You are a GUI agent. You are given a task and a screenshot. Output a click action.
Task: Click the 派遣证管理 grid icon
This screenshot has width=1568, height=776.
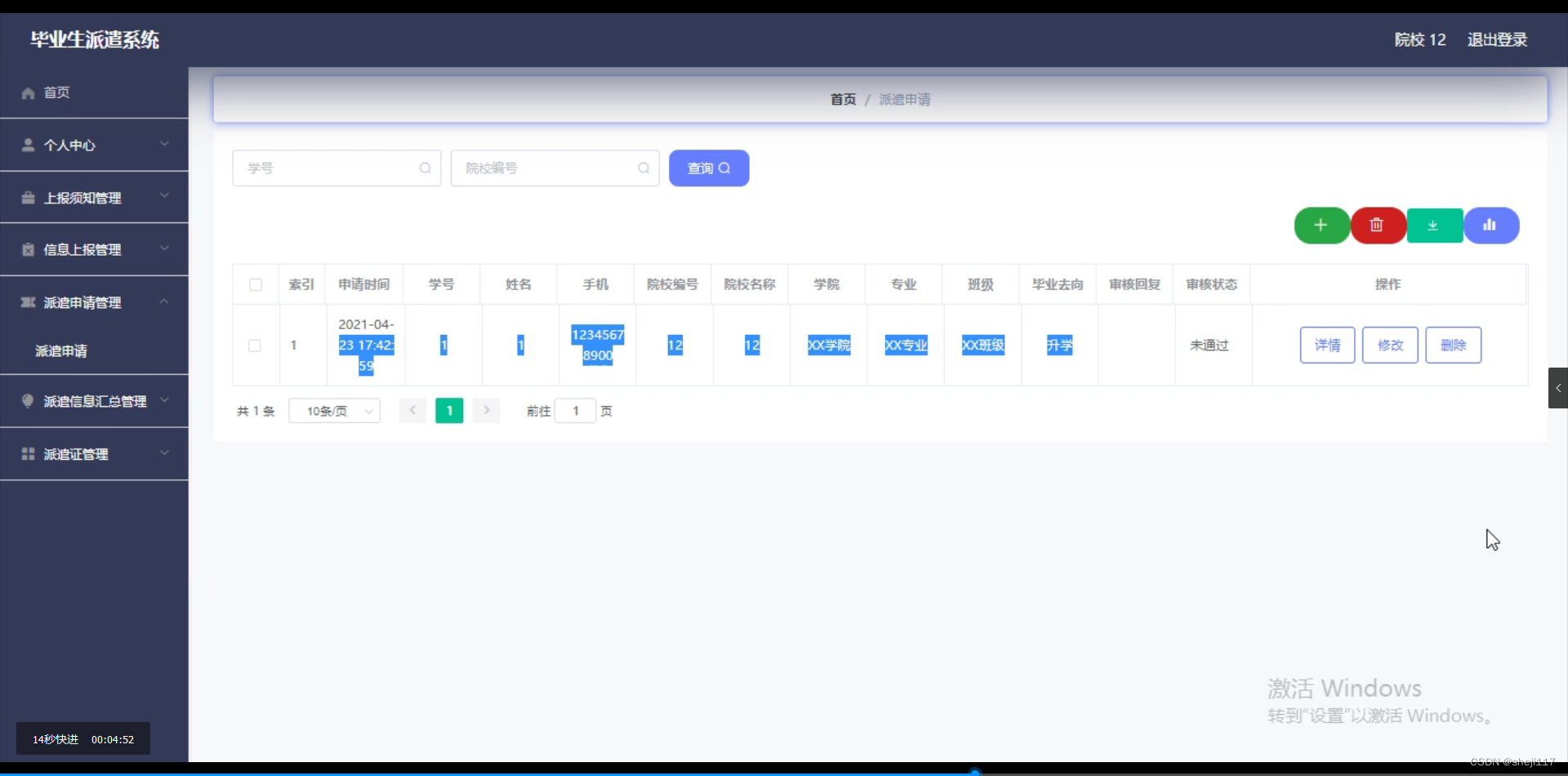point(27,453)
